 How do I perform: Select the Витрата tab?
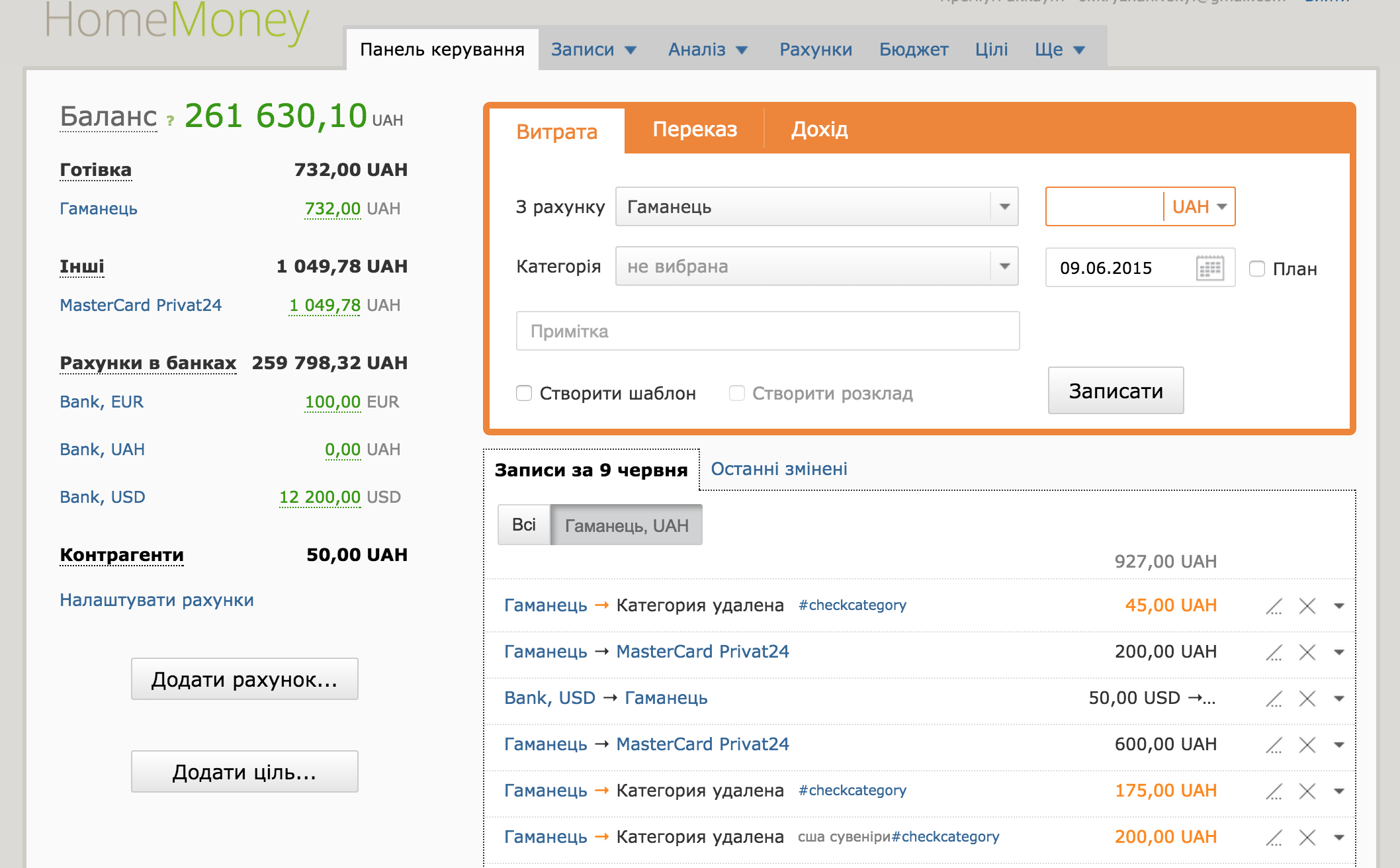click(x=557, y=132)
